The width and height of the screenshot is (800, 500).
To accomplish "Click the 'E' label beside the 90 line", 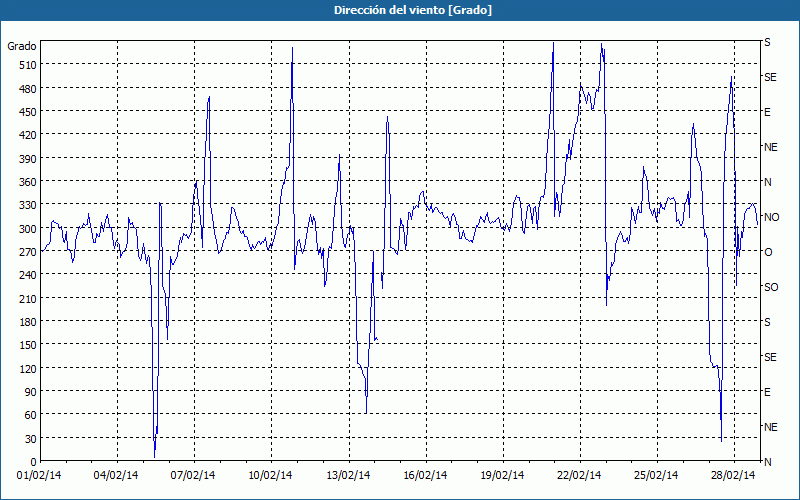I will coord(767,392).
